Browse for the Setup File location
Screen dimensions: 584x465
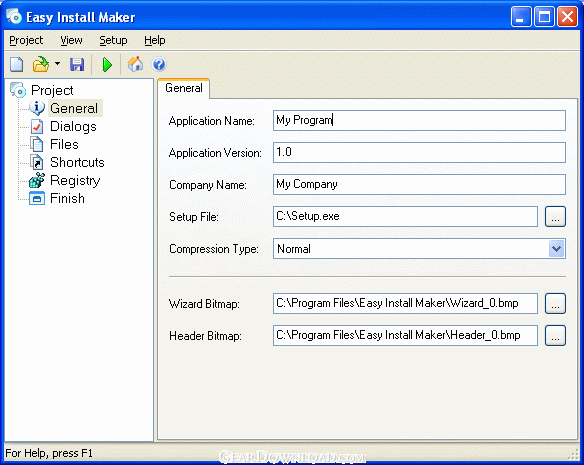click(555, 216)
